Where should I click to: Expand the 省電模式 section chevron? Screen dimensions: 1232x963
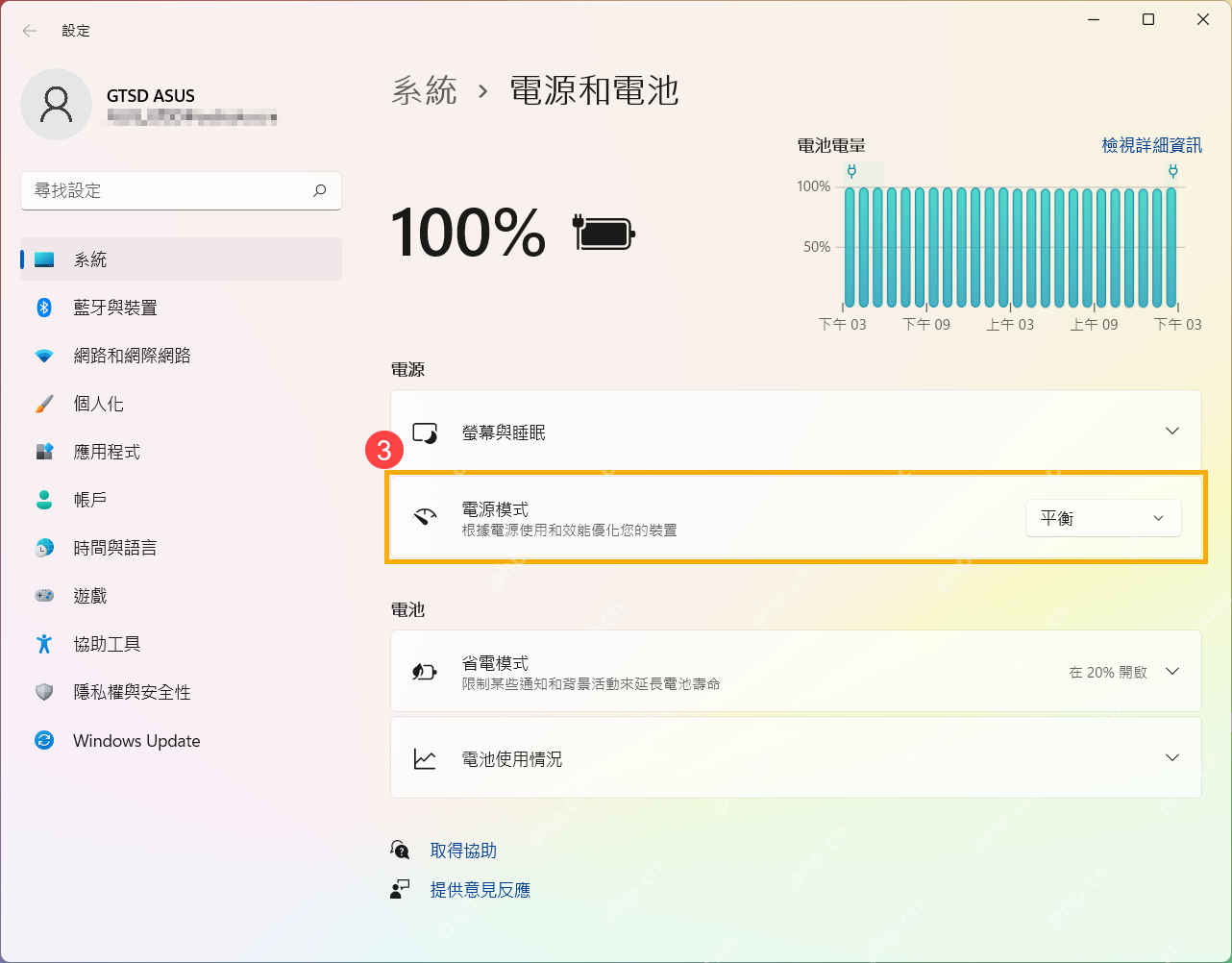point(1172,671)
